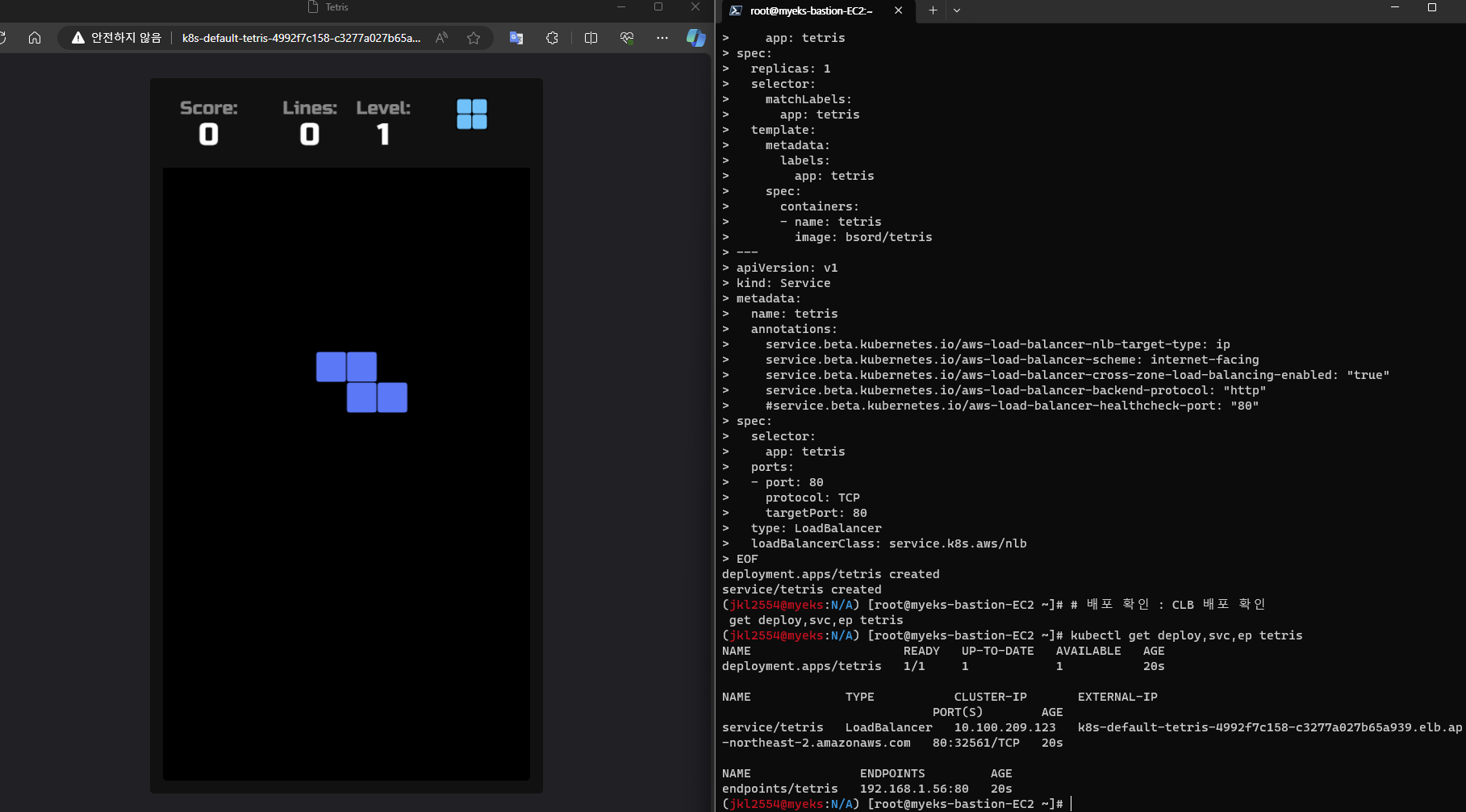
Task: Click the Level value 1
Action: 383,134
